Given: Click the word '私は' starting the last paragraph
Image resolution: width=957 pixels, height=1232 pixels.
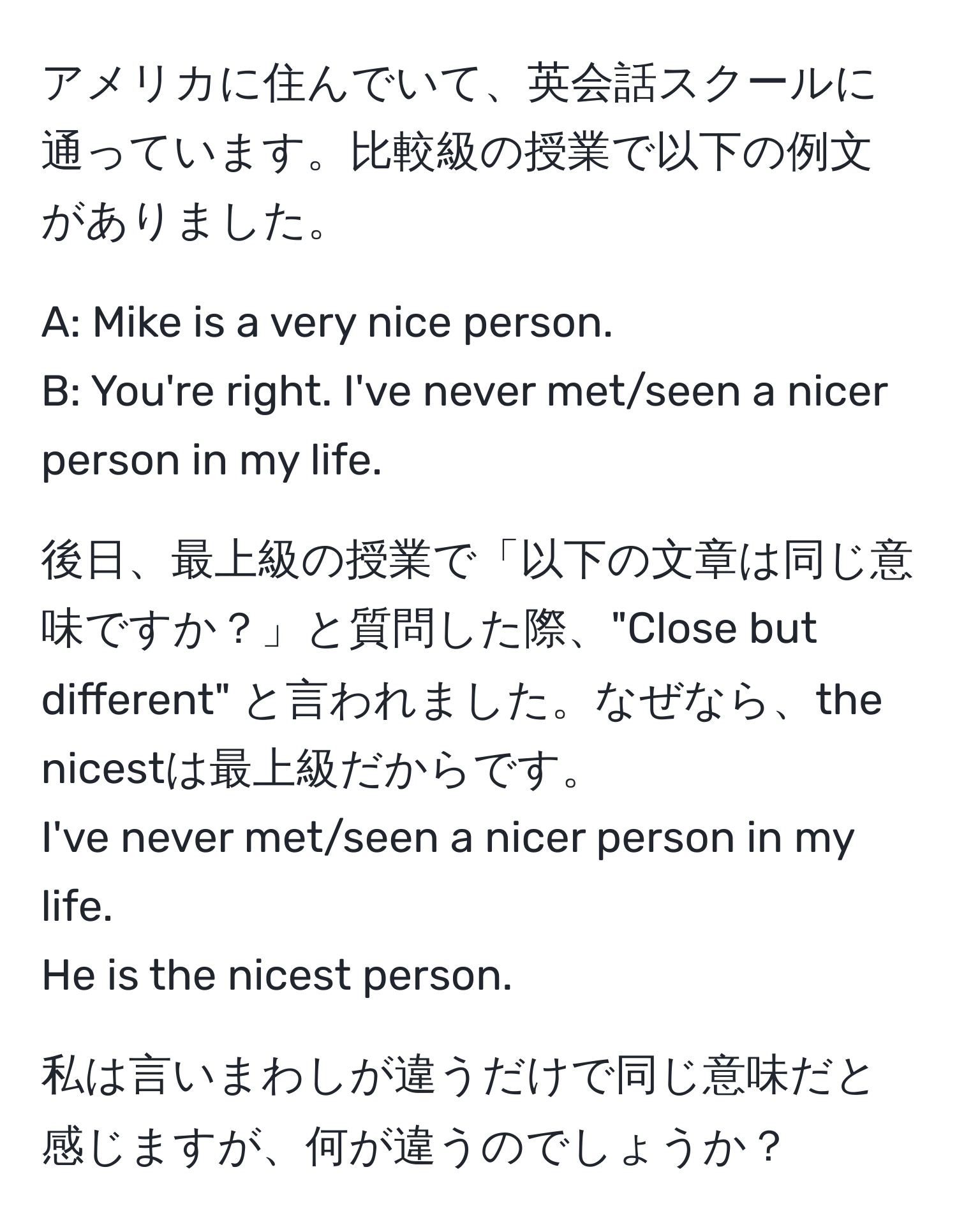Looking at the screenshot, I should (x=84, y=1077).
